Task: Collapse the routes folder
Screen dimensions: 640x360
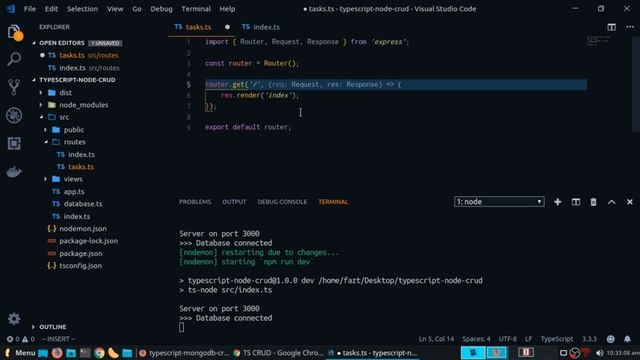Action: pyautogui.click(x=45, y=142)
